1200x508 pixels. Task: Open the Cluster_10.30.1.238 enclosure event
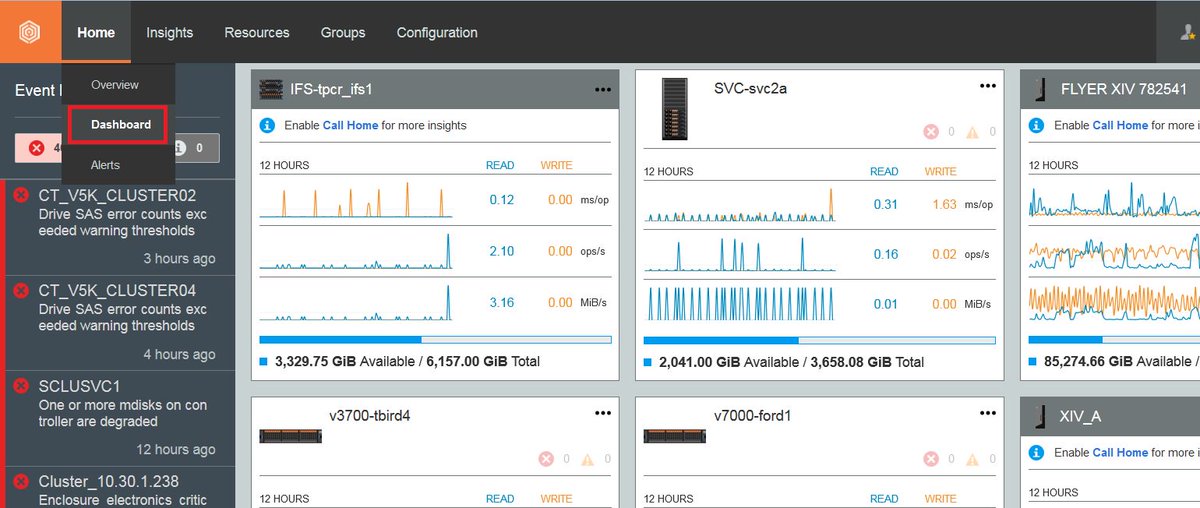click(x=118, y=488)
